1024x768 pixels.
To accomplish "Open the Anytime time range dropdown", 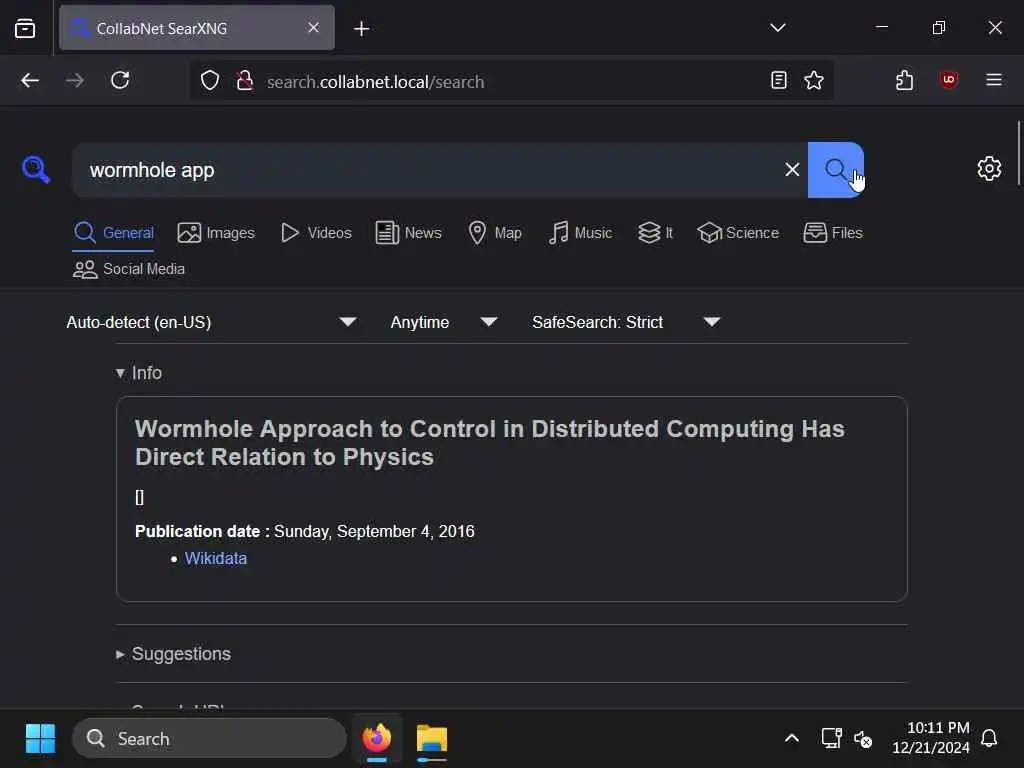I will tap(443, 322).
